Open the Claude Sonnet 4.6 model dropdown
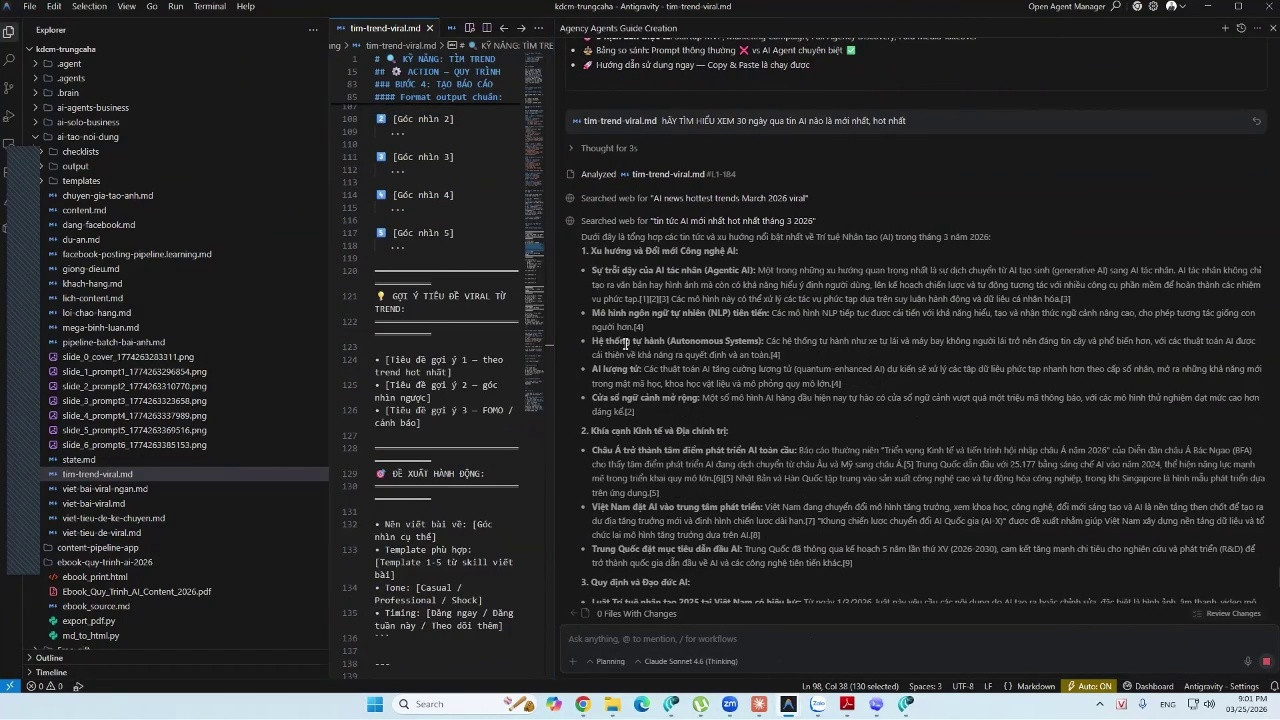 685,661
